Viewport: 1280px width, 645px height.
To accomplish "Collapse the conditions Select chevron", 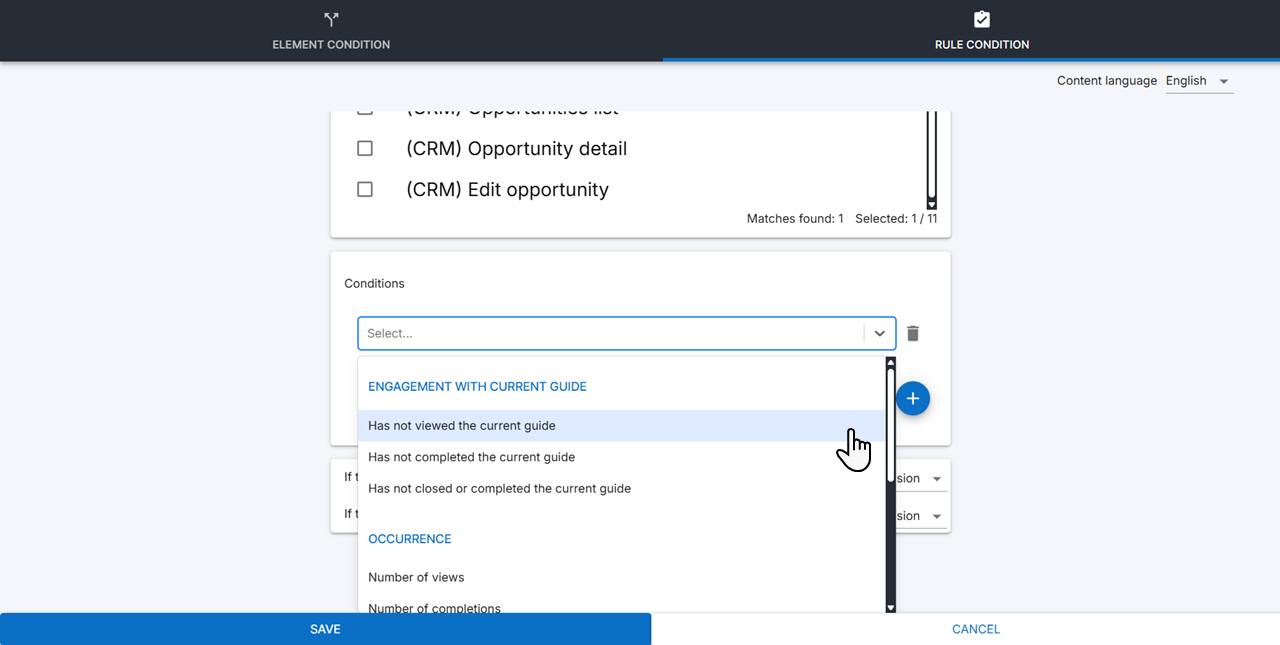I will (x=880, y=334).
